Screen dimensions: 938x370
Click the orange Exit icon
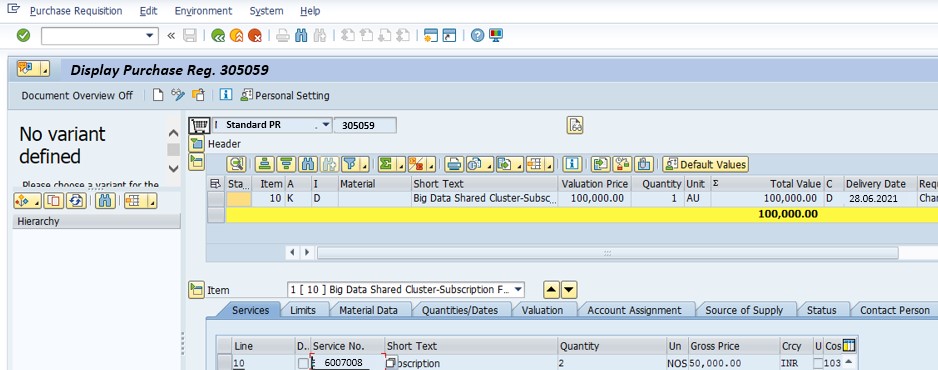[236, 36]
